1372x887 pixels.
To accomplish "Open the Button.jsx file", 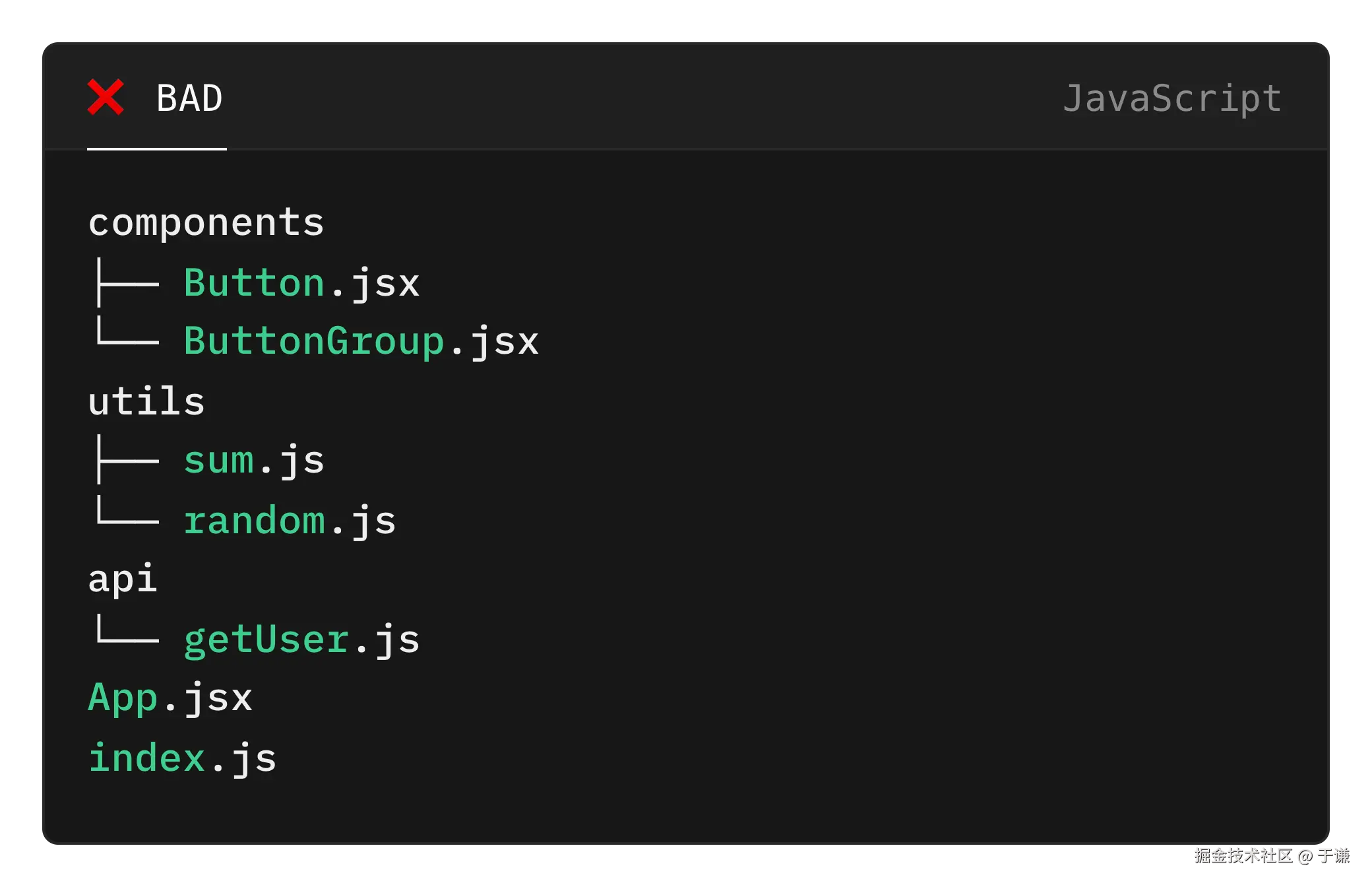I will 301,283.
